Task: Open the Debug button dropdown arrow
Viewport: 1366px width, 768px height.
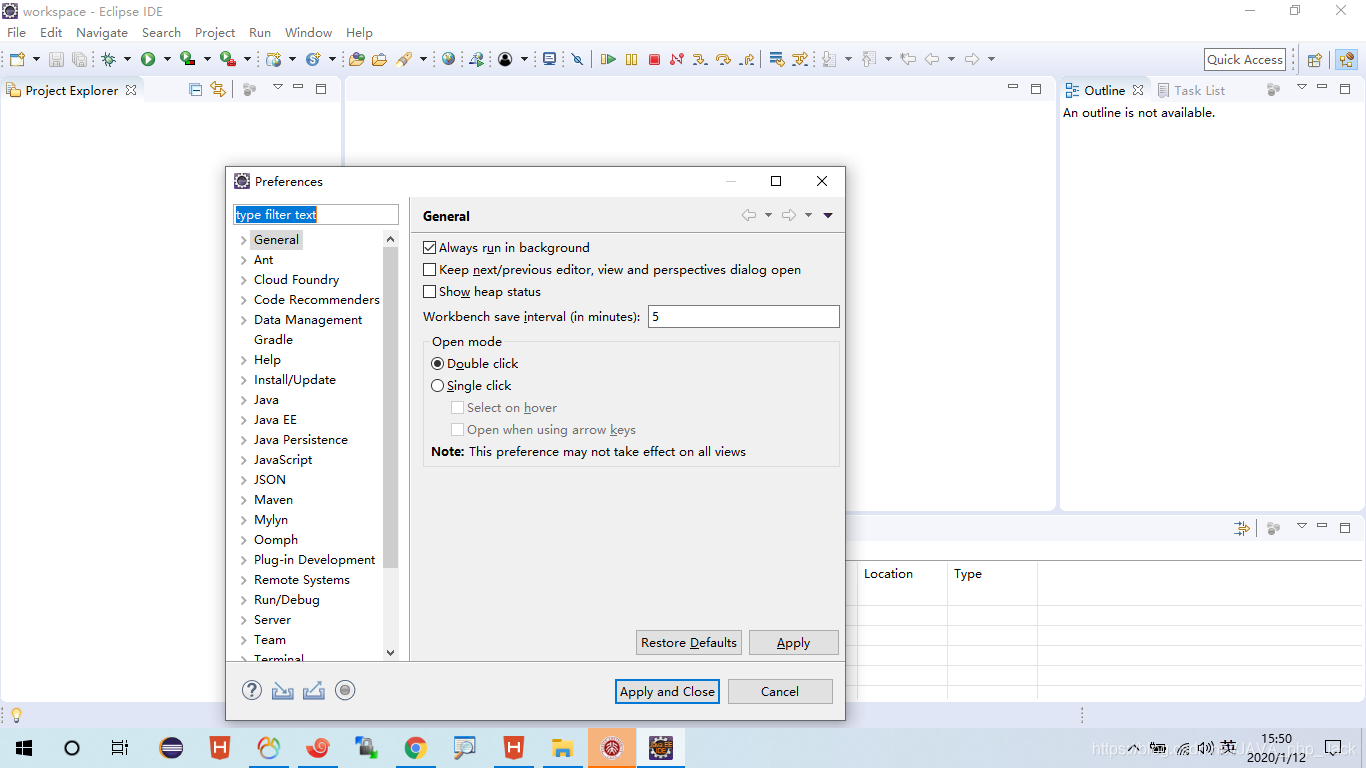Action: (x=127, y=59)
